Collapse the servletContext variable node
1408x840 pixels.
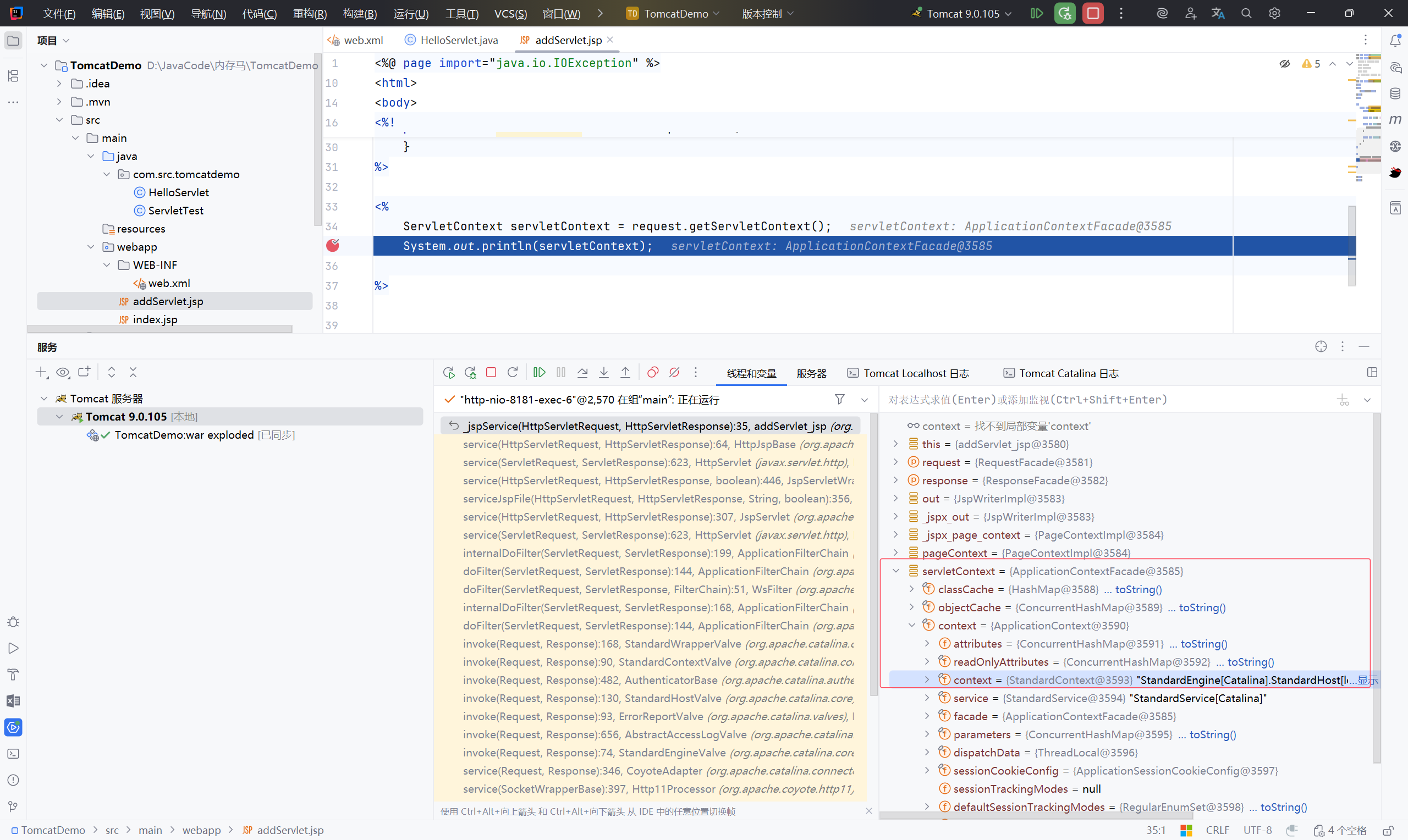pos(896,571)
